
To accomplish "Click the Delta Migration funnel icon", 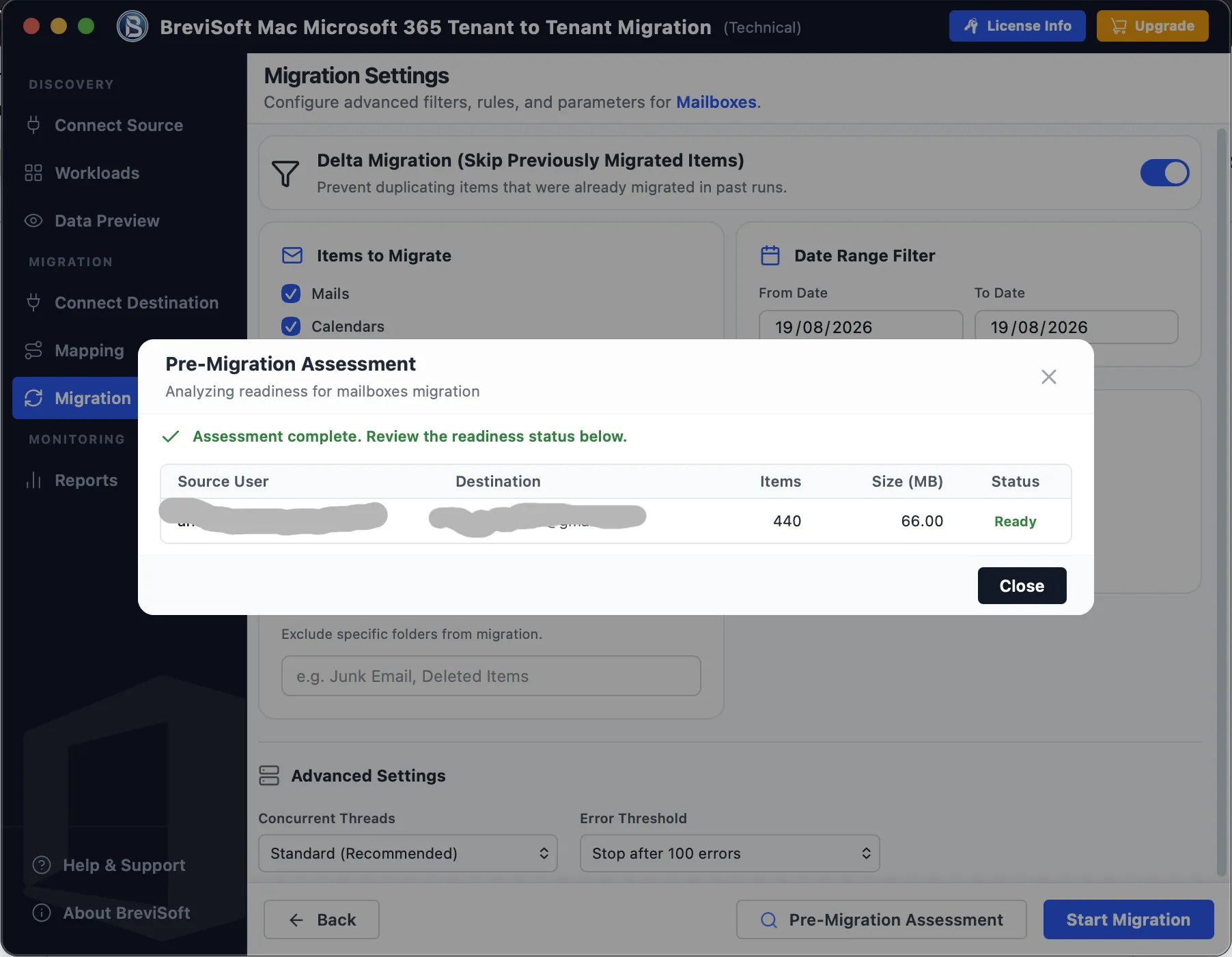I will tap(285, 173).
